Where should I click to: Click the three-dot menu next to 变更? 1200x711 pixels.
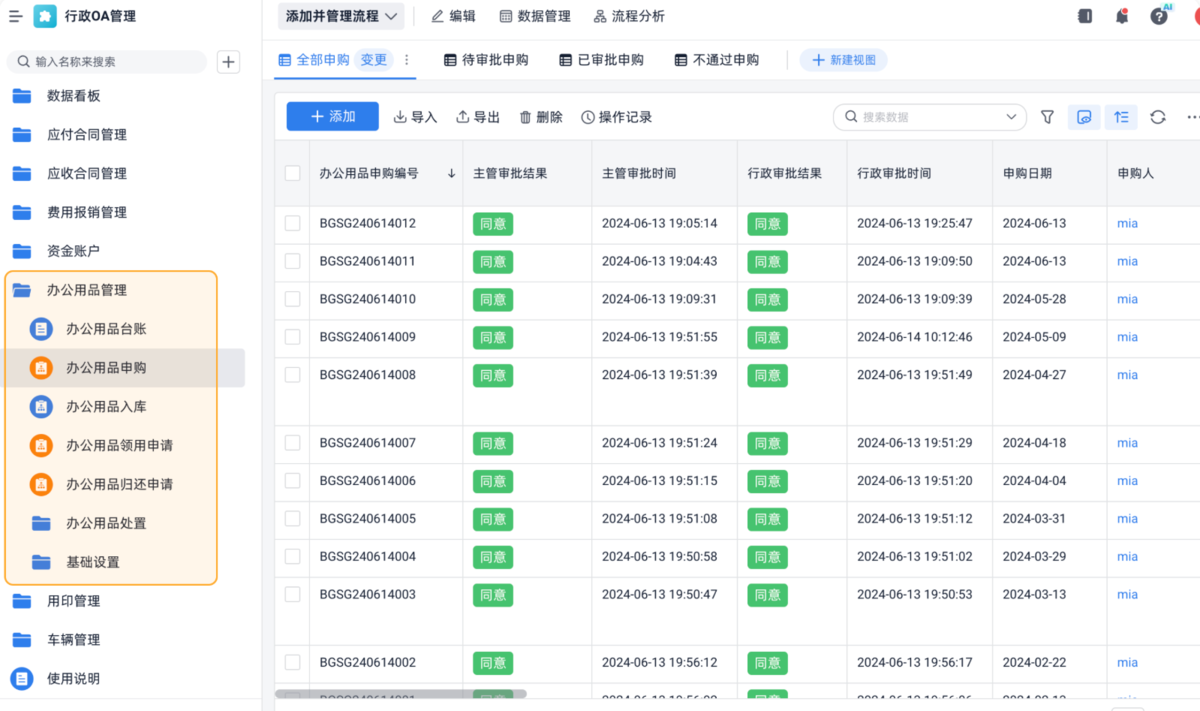coord(407,60)
